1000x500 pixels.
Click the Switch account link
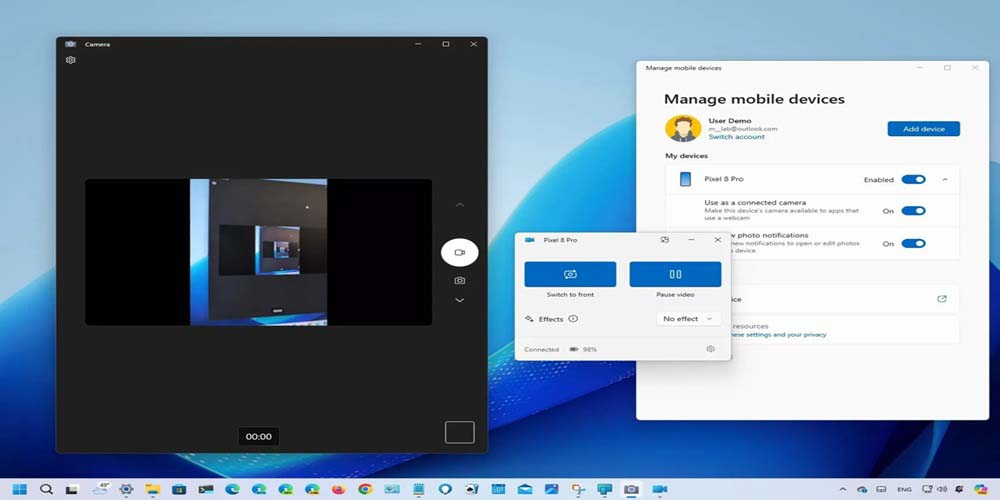pyautogui.click(x=736, y=137)
